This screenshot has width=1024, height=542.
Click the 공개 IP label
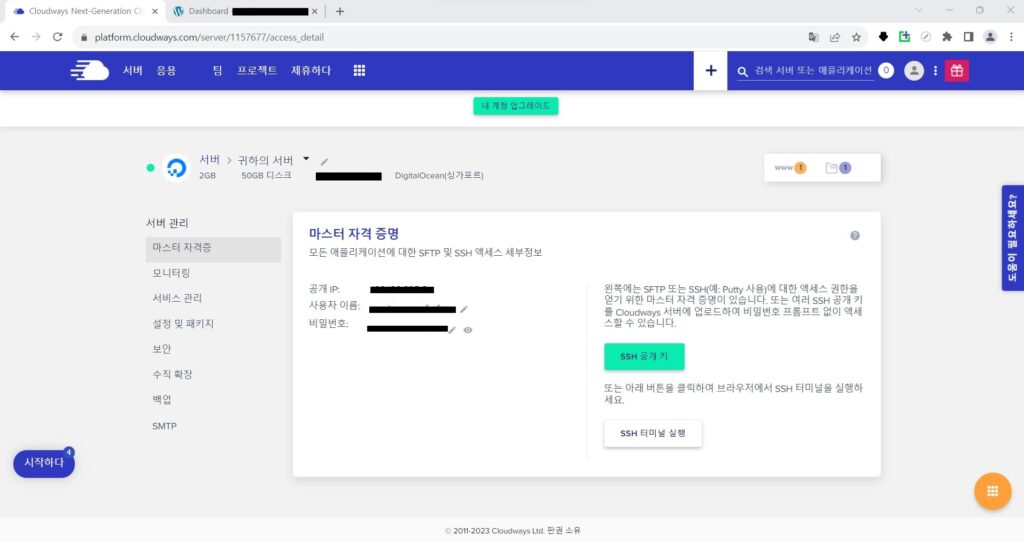(324, 289)
